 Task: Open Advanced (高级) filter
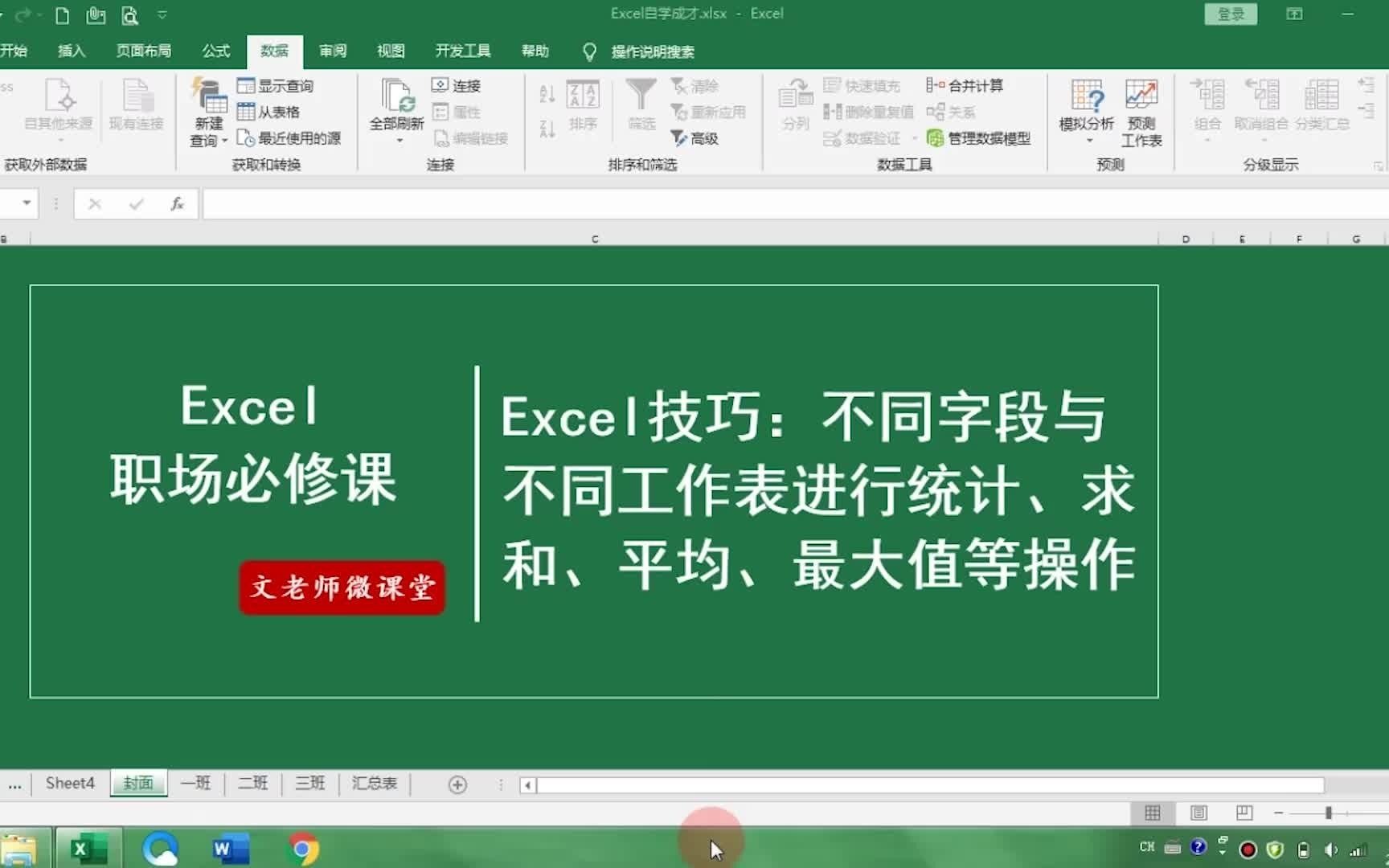point(694,138)
